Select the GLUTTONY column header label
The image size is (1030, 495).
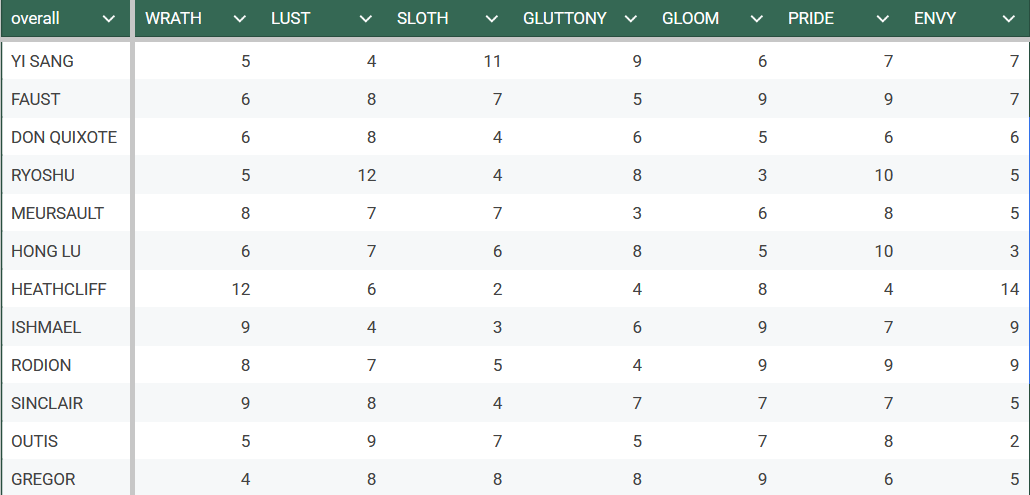click(565, 18)
